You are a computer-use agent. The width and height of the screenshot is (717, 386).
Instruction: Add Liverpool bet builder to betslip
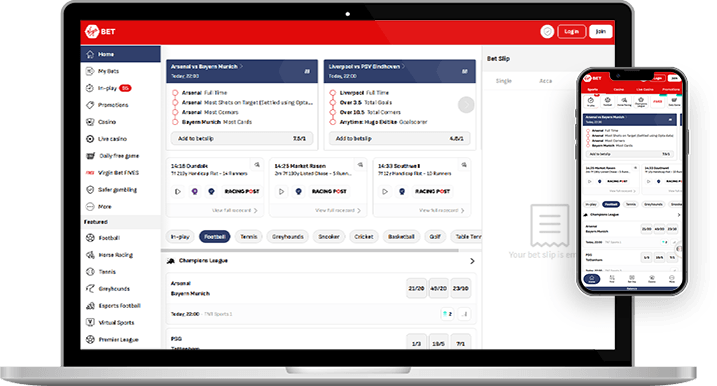(400, 138)
